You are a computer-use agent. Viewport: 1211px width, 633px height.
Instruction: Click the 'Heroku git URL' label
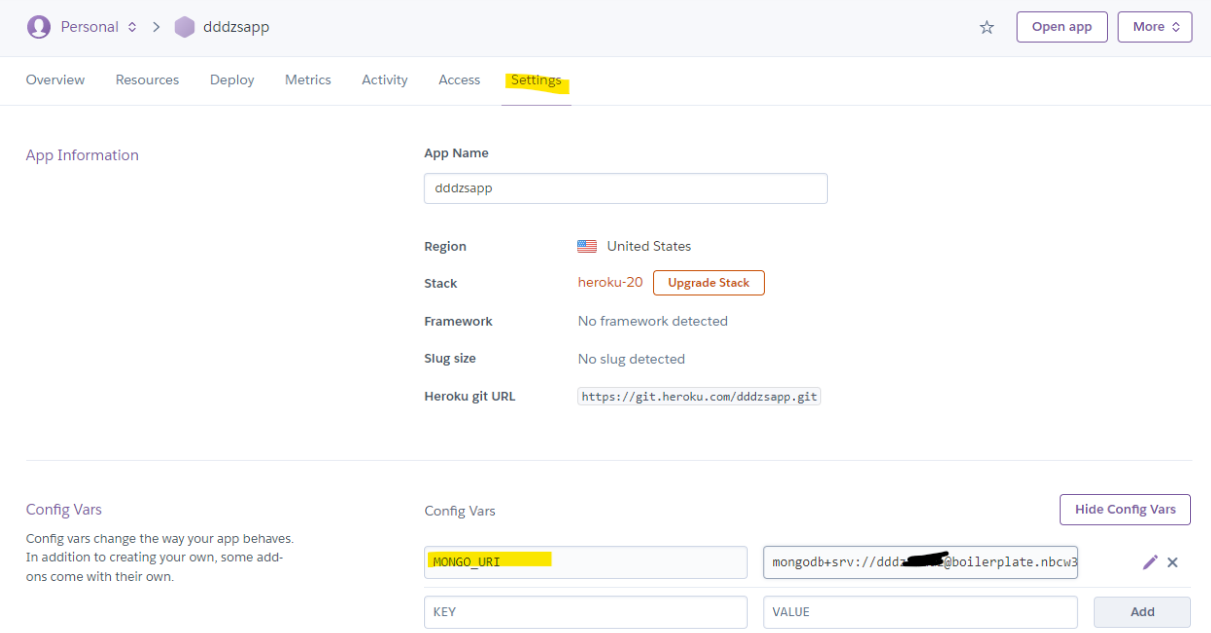coord(470,396)
